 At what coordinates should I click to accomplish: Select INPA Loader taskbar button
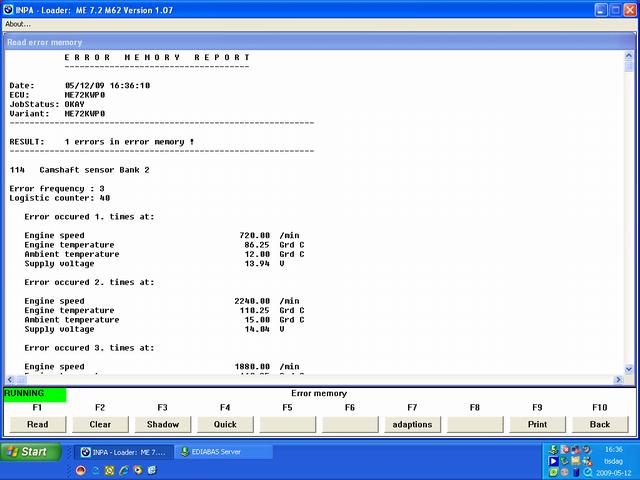[x=122, y=452]
